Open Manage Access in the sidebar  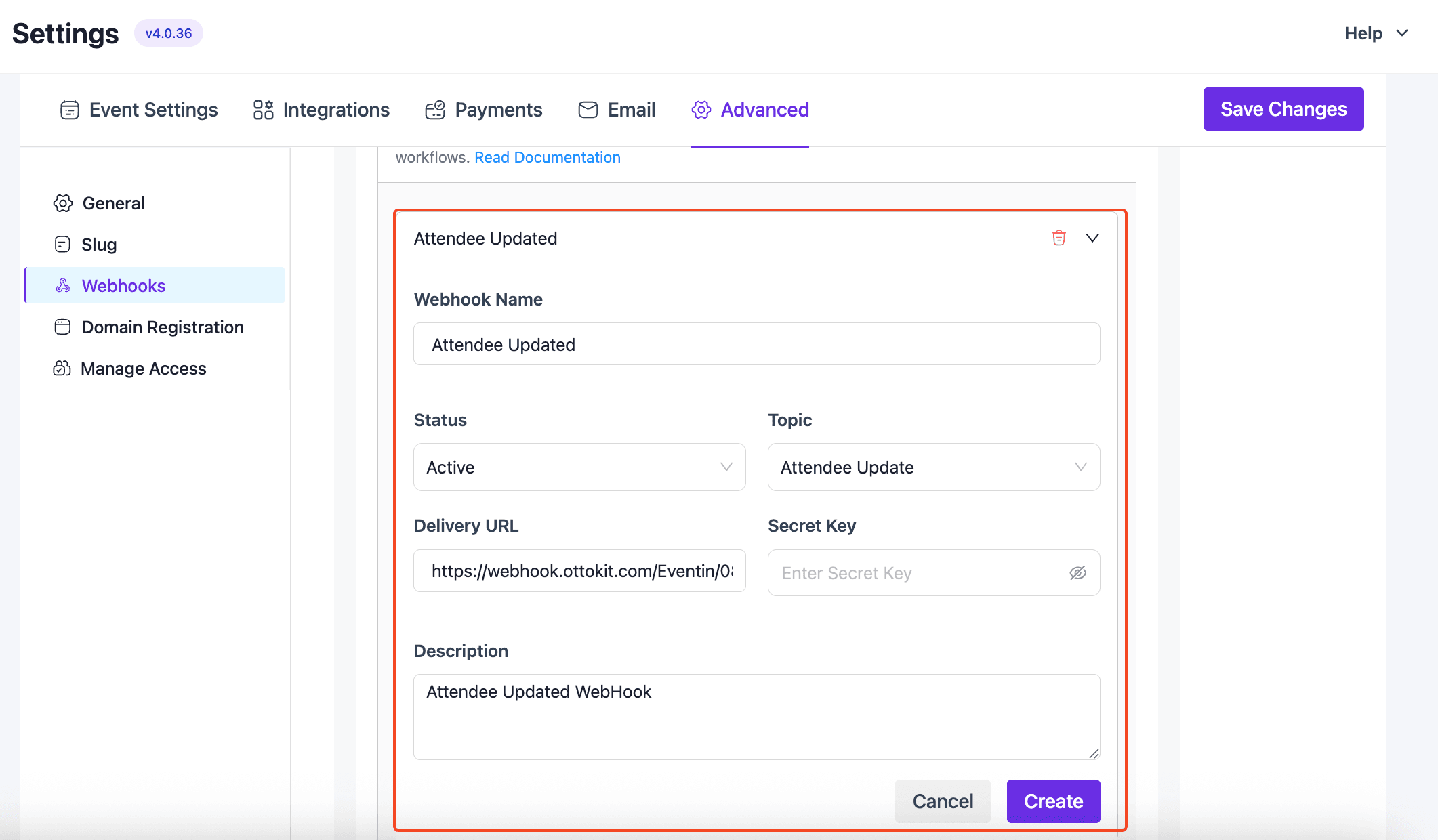tap(155, 369)
